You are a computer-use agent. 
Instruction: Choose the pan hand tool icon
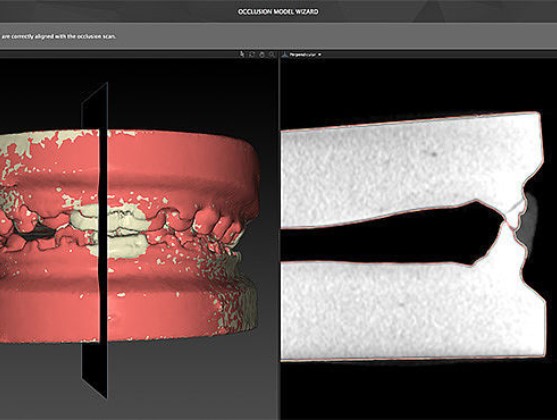click(262, 54)
